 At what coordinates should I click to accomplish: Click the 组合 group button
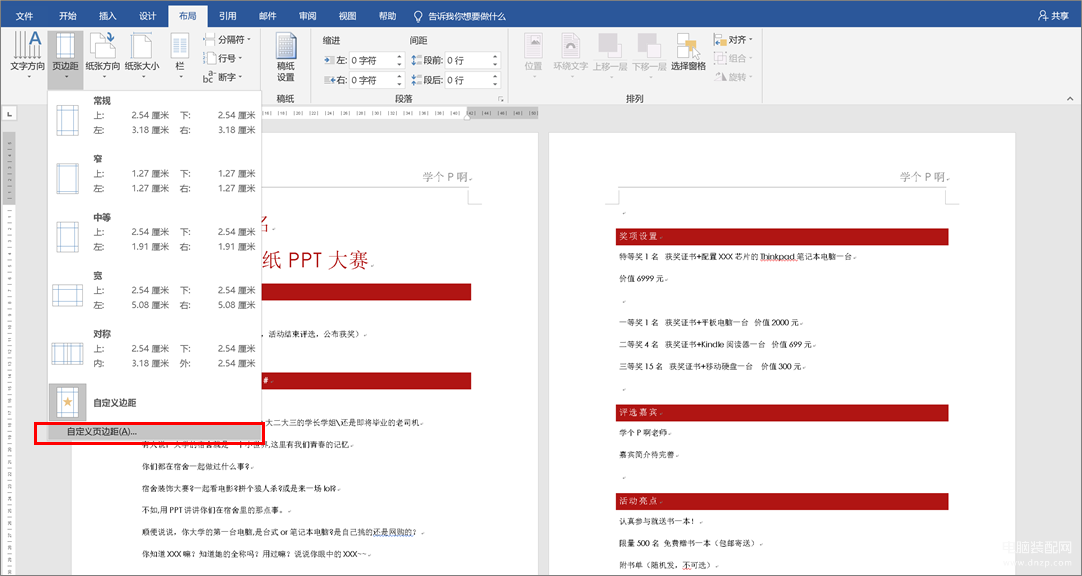[734, 58]
